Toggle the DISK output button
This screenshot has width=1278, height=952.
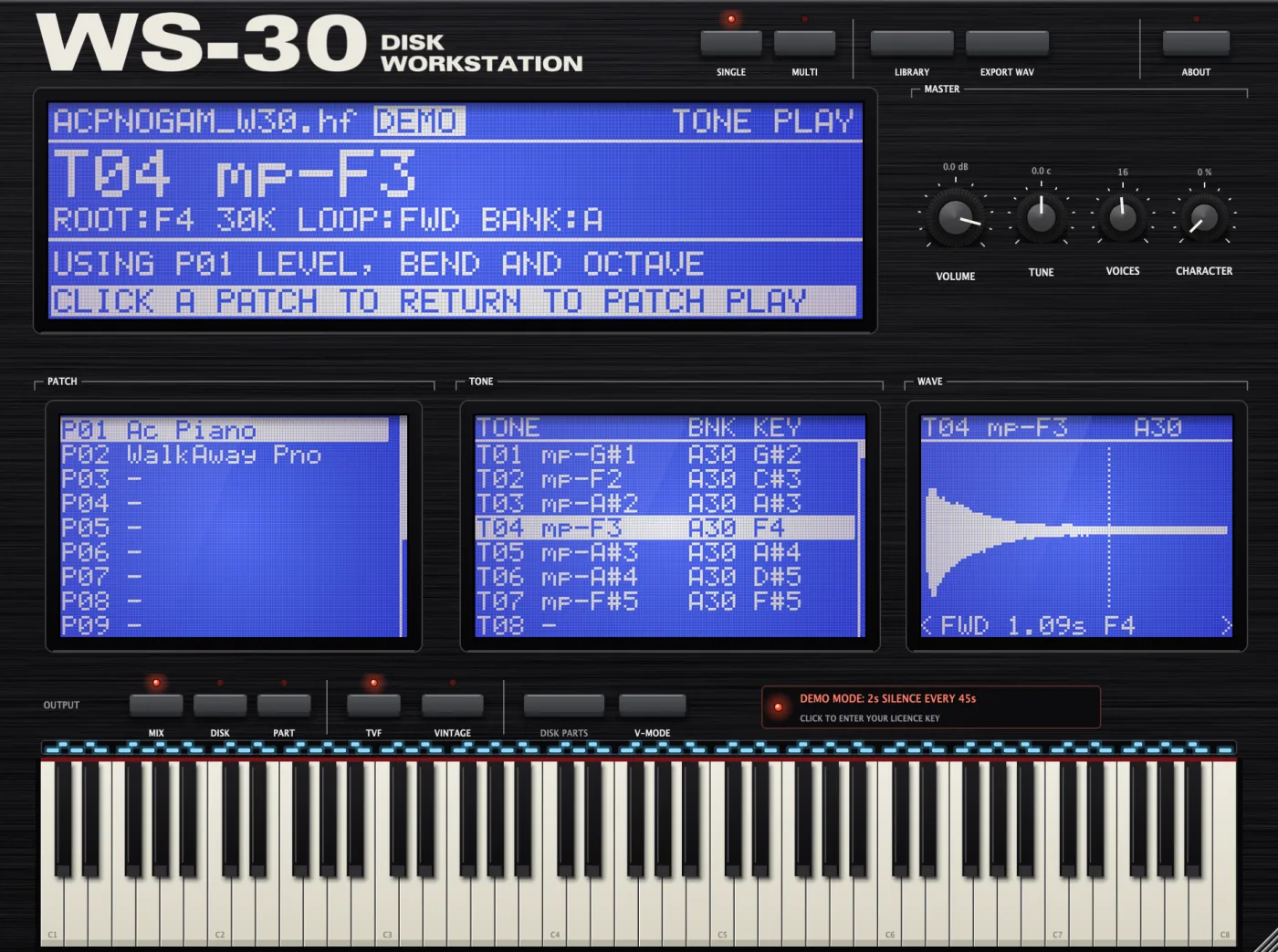pos(220,705)
